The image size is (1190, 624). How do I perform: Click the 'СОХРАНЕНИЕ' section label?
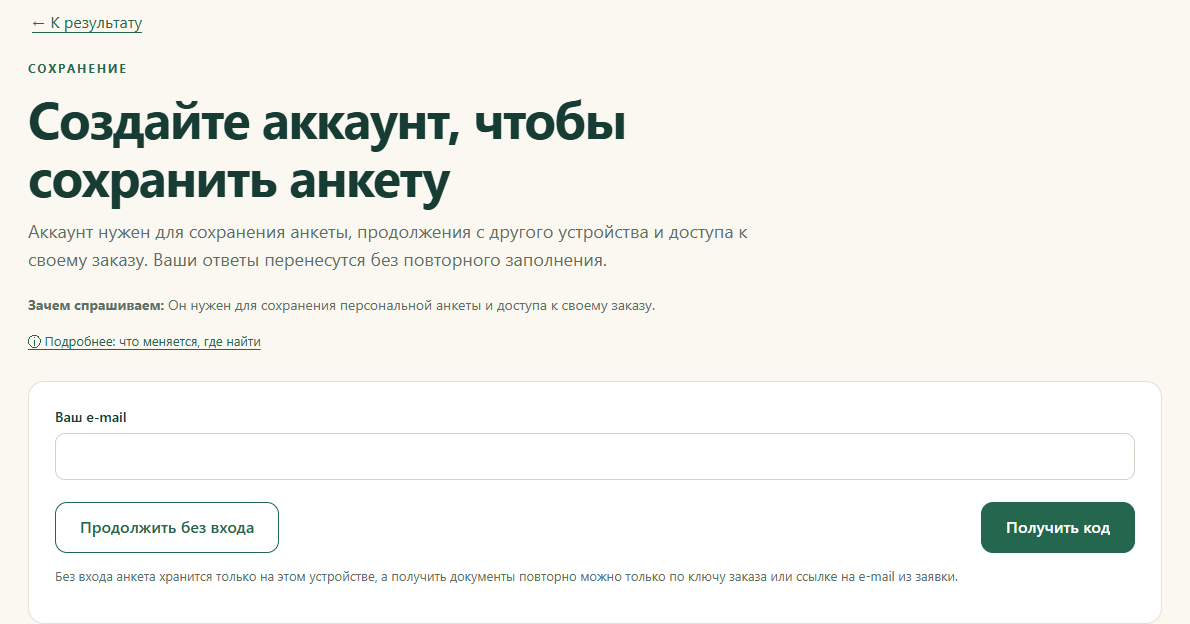point(77,68)
